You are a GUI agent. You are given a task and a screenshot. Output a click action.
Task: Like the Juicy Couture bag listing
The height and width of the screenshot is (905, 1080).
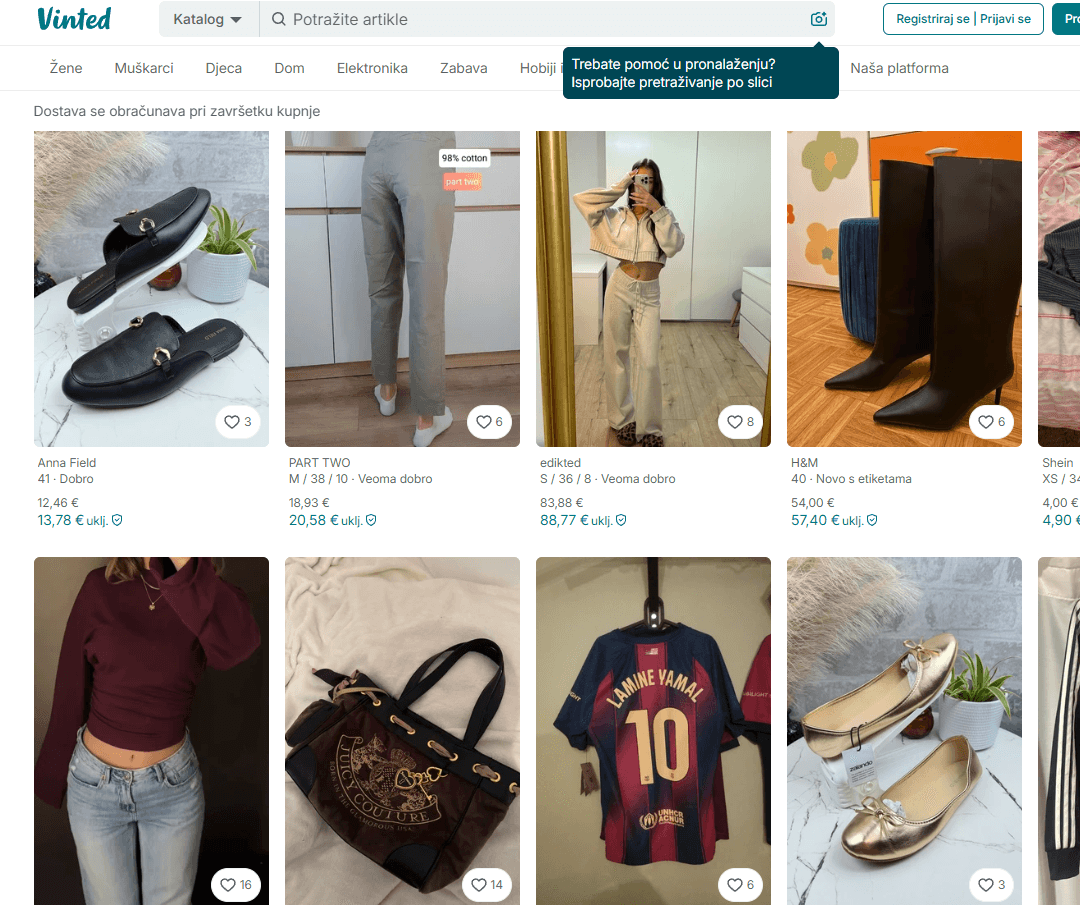489,885
